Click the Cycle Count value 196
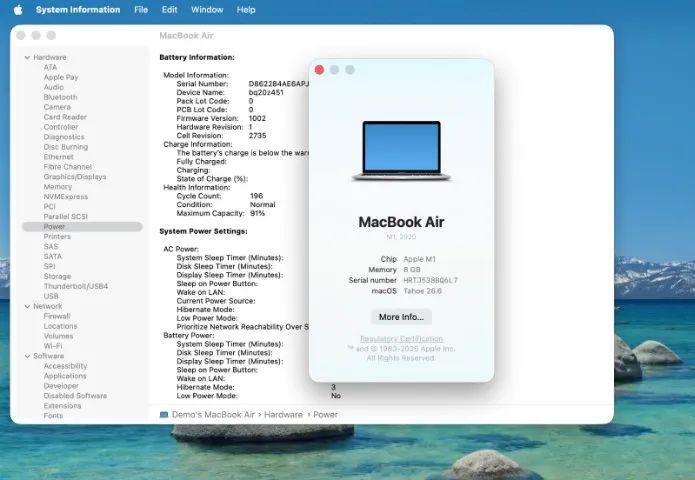This screenshot has width=695, height=480. click(x=256, y=196)
